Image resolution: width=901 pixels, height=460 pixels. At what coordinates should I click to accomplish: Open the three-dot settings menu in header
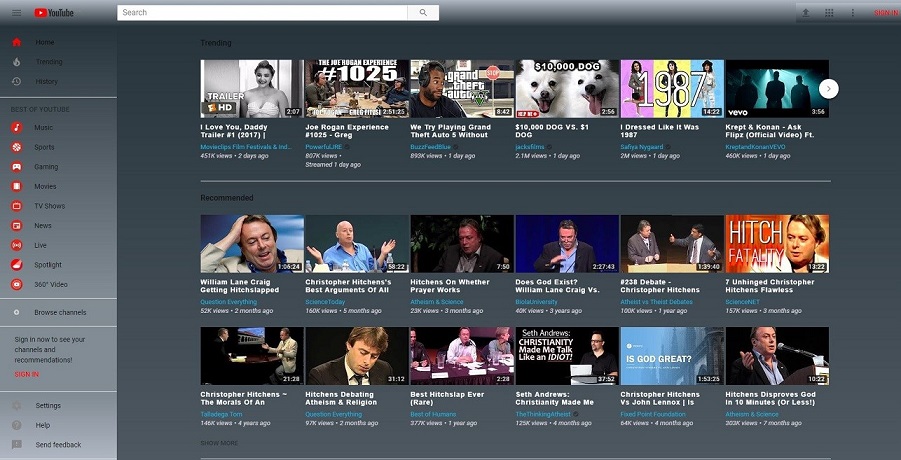853,13
